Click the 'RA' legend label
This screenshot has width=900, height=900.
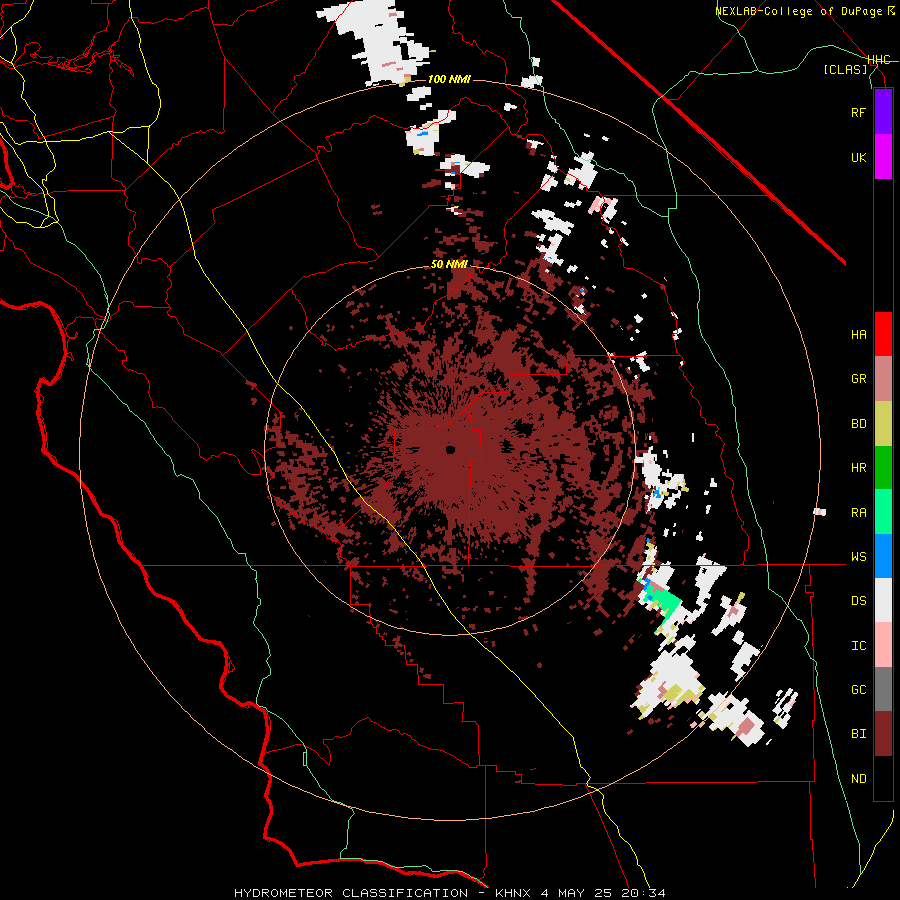(x=858, y=512)
